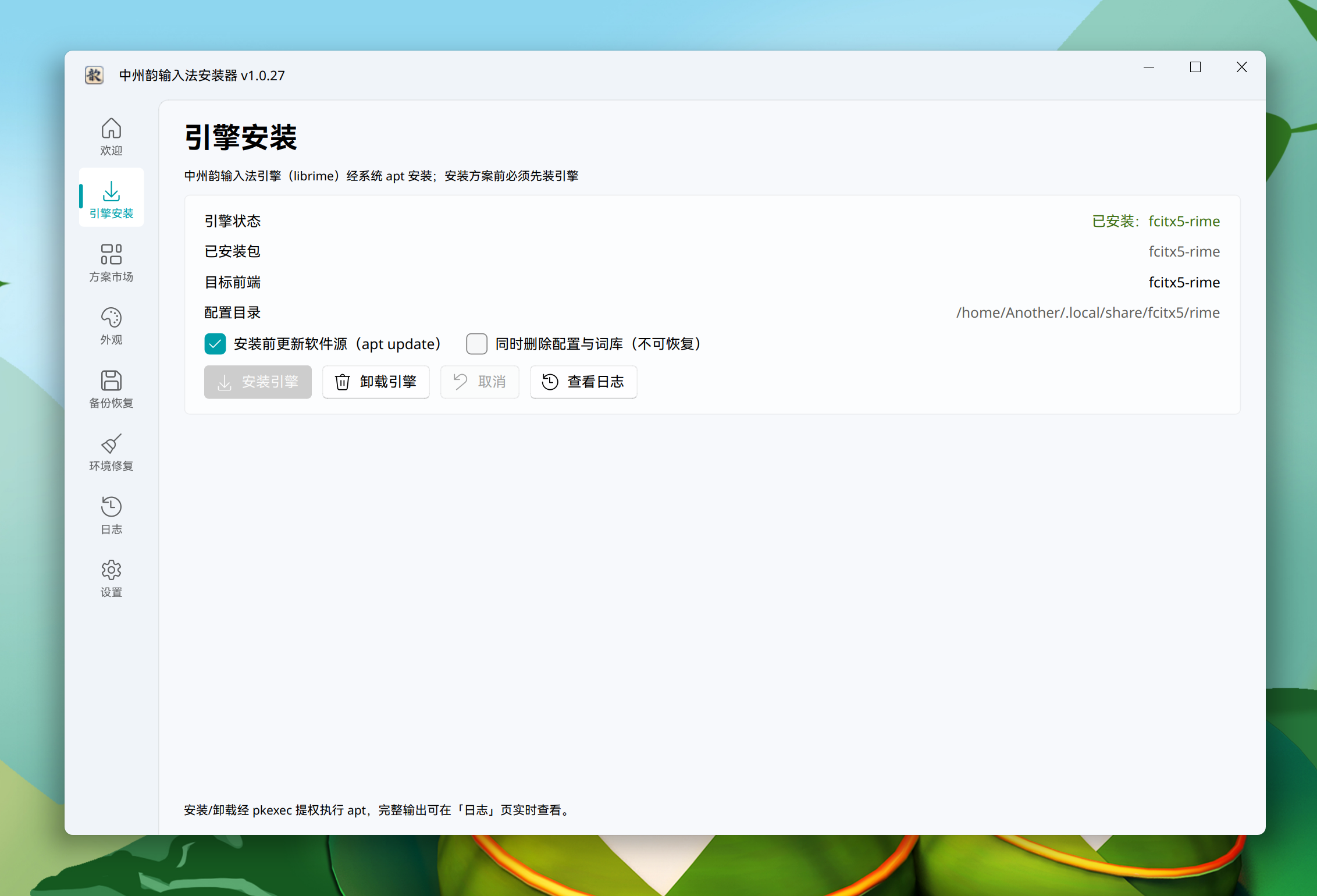1317x896 pixels.
Task: Click the 取消 button
Action: [x=479, y=382]
